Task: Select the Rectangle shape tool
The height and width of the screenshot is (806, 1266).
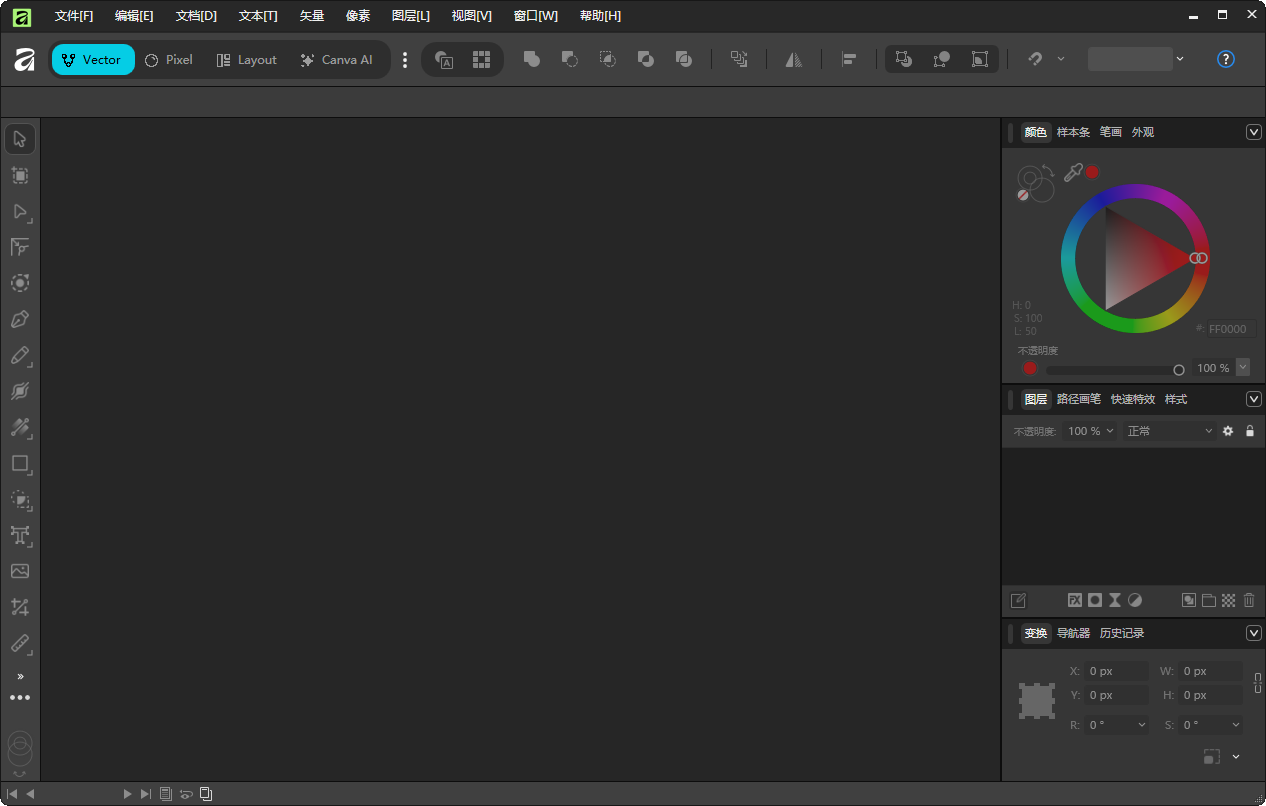Action: coord(20,463)
